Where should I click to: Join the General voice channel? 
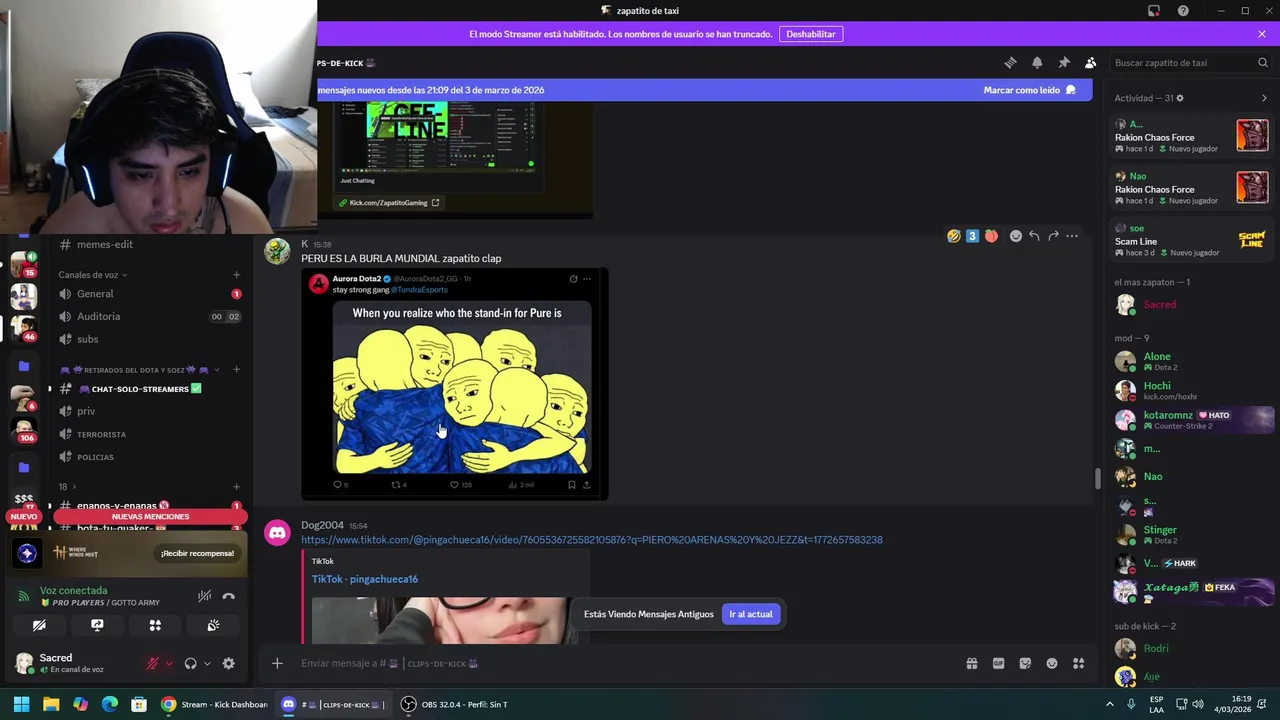150,294
